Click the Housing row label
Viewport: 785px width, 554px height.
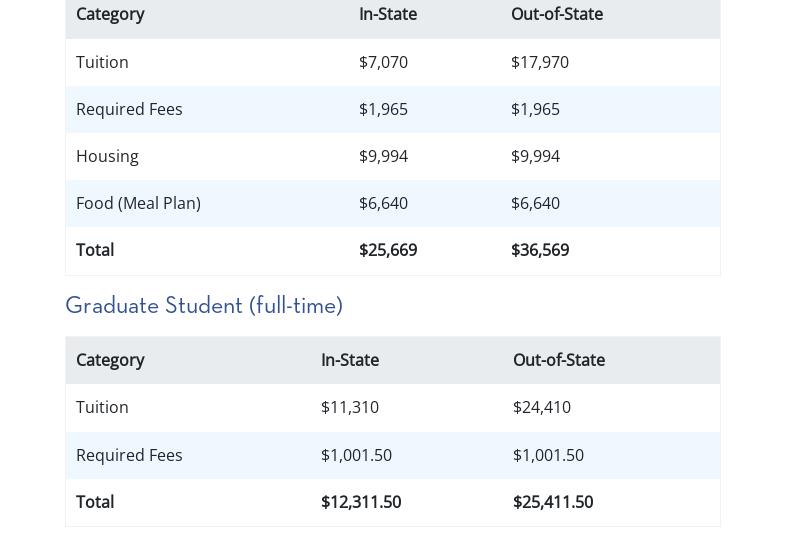tap(107, 156)
